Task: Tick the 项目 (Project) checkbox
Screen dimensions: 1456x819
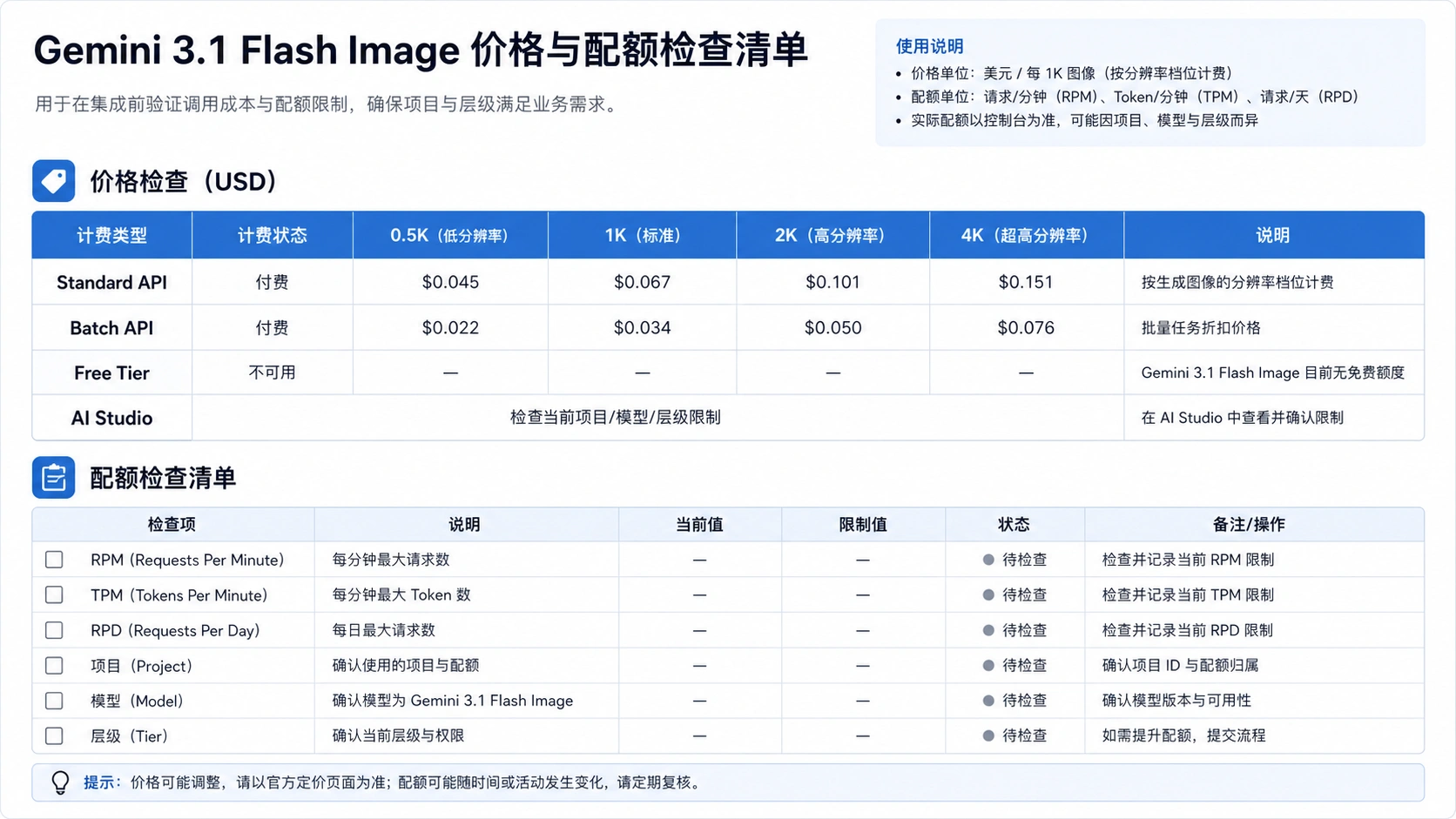Action: (x=54, y=666)
